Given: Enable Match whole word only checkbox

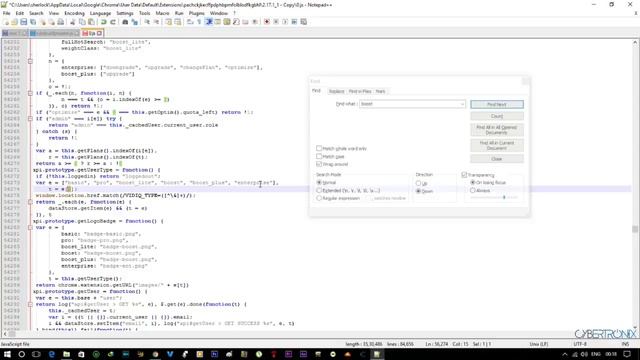Looking at the screenshot, I should point(319,148).
